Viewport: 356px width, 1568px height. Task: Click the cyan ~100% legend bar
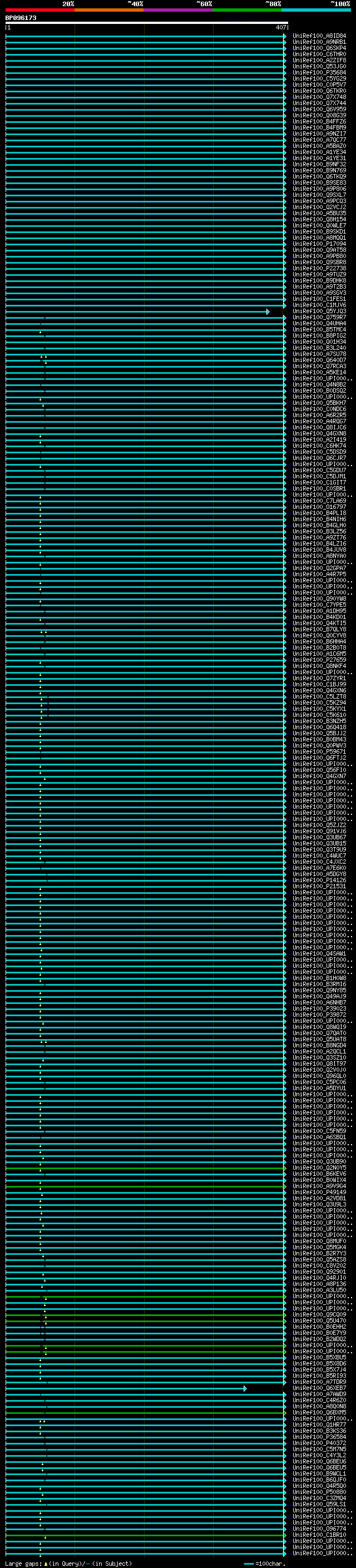coord(316,10)
